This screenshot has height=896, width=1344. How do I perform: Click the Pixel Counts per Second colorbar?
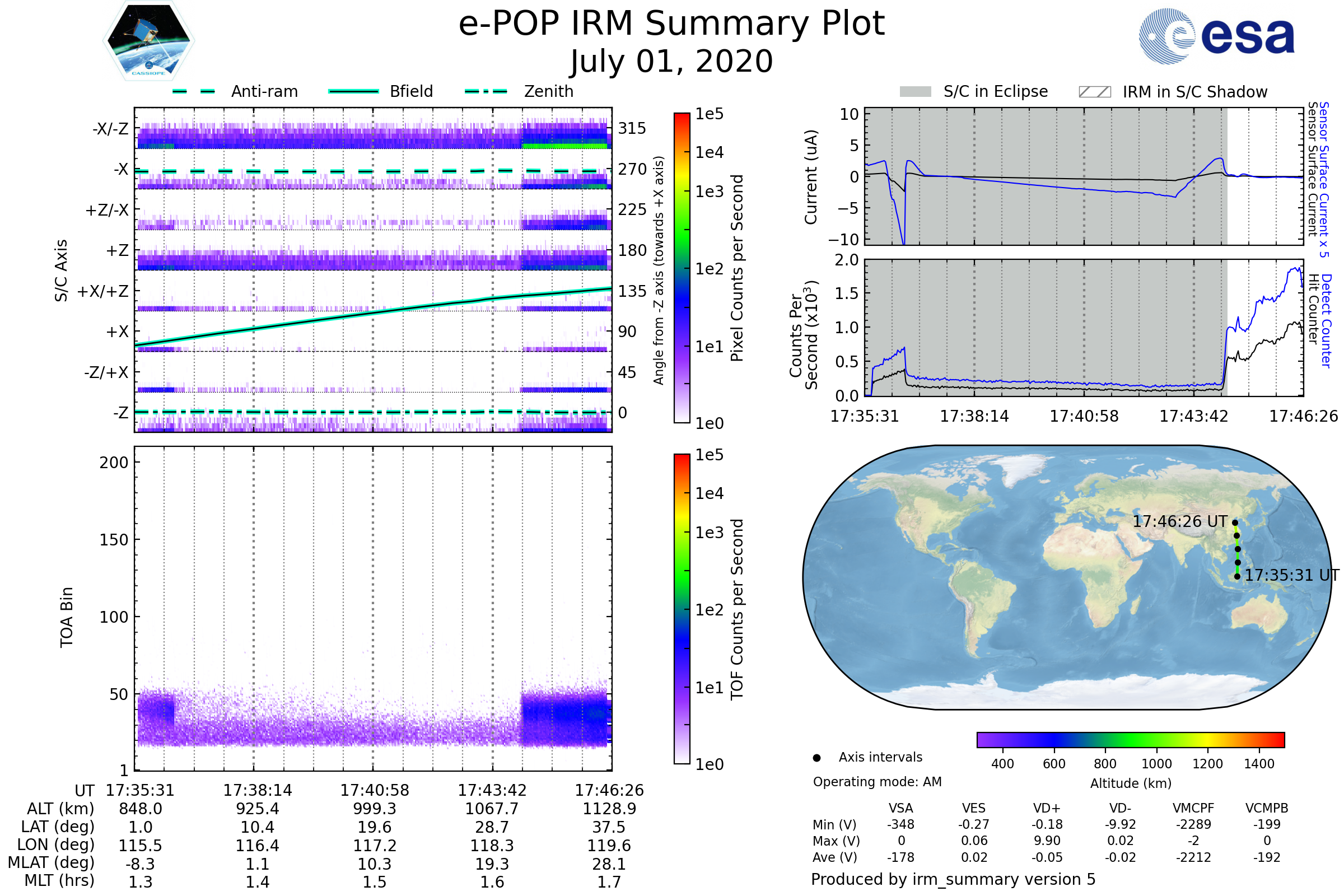(682, 268)
